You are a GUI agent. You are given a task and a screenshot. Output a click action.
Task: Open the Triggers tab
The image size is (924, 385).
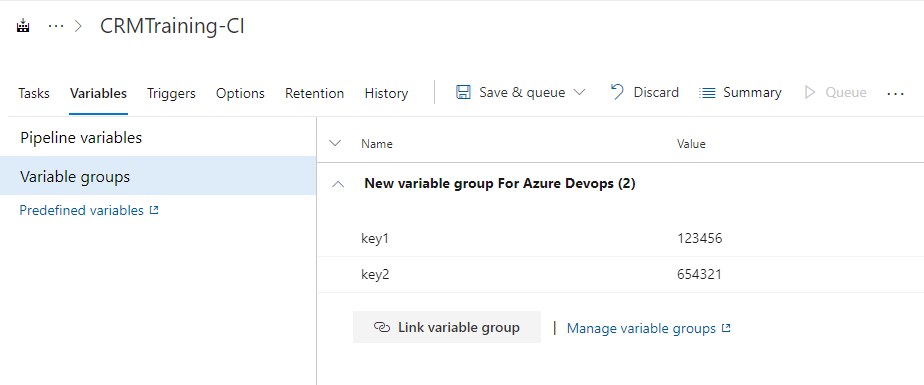click(x=171, y=93)
